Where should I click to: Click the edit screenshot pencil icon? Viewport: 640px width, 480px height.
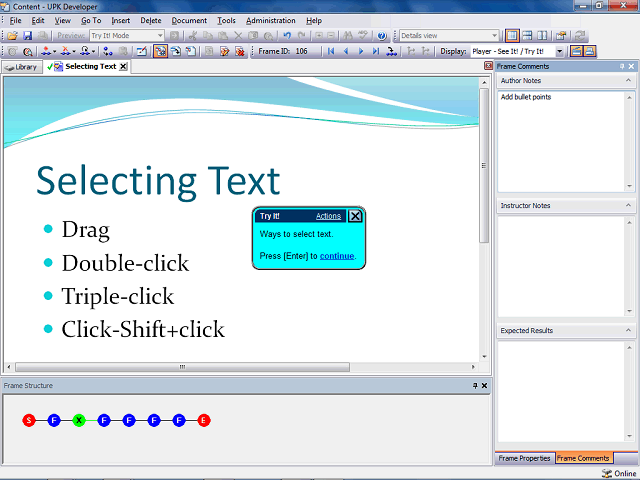click(x=142, y=51)
